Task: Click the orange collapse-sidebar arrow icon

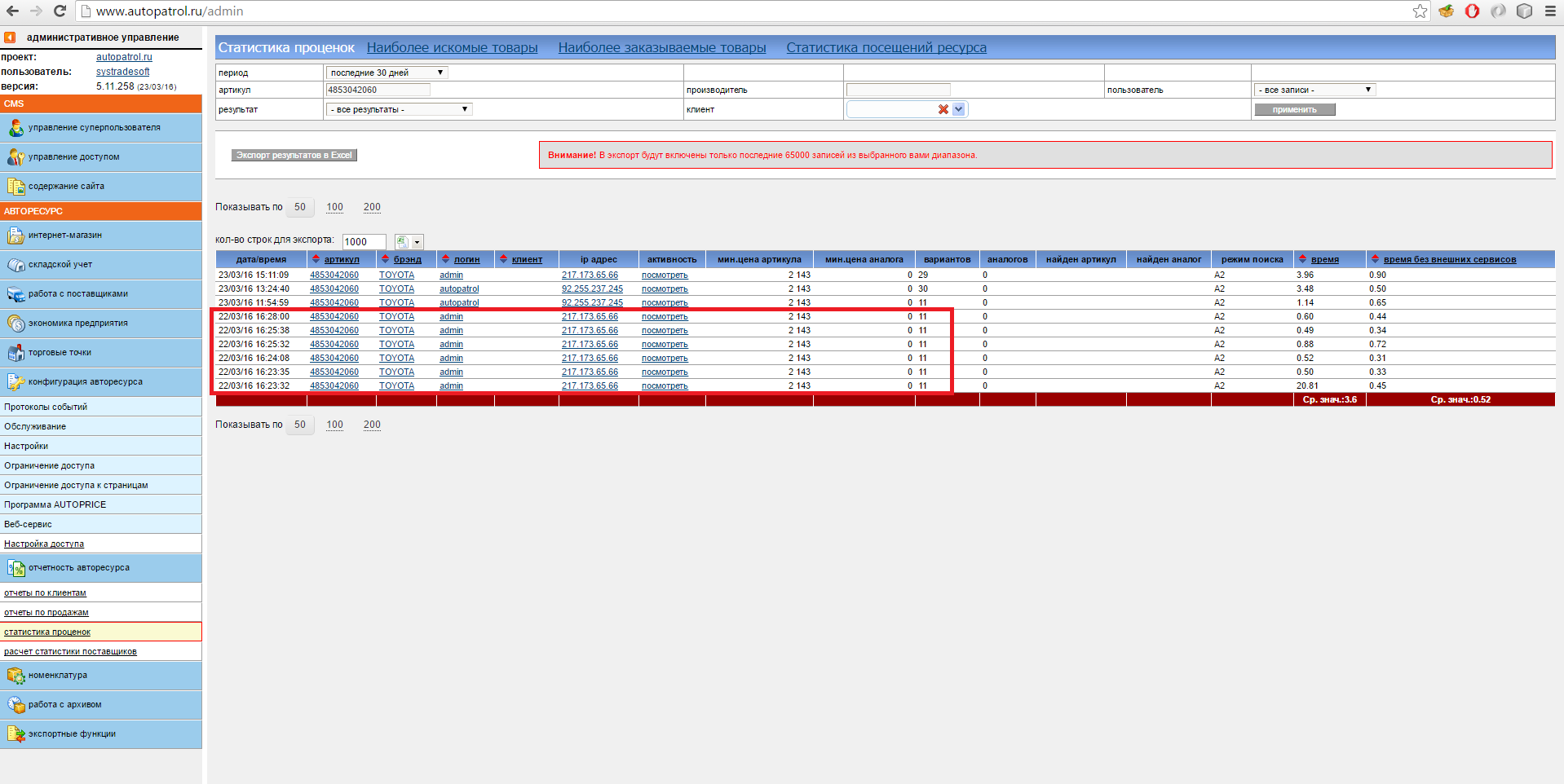Action: tap(10, 37)
